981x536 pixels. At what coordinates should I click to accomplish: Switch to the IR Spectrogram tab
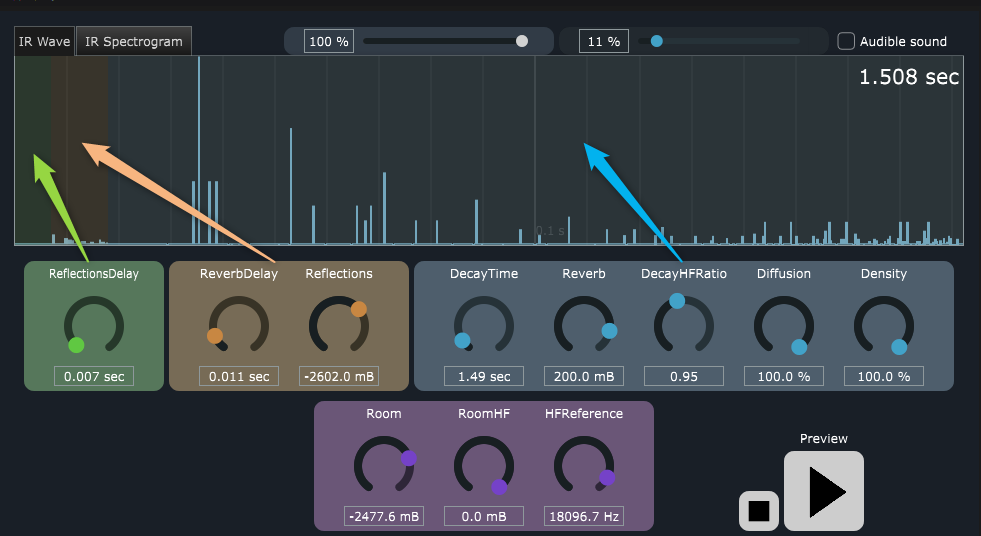tap(133, 42)
